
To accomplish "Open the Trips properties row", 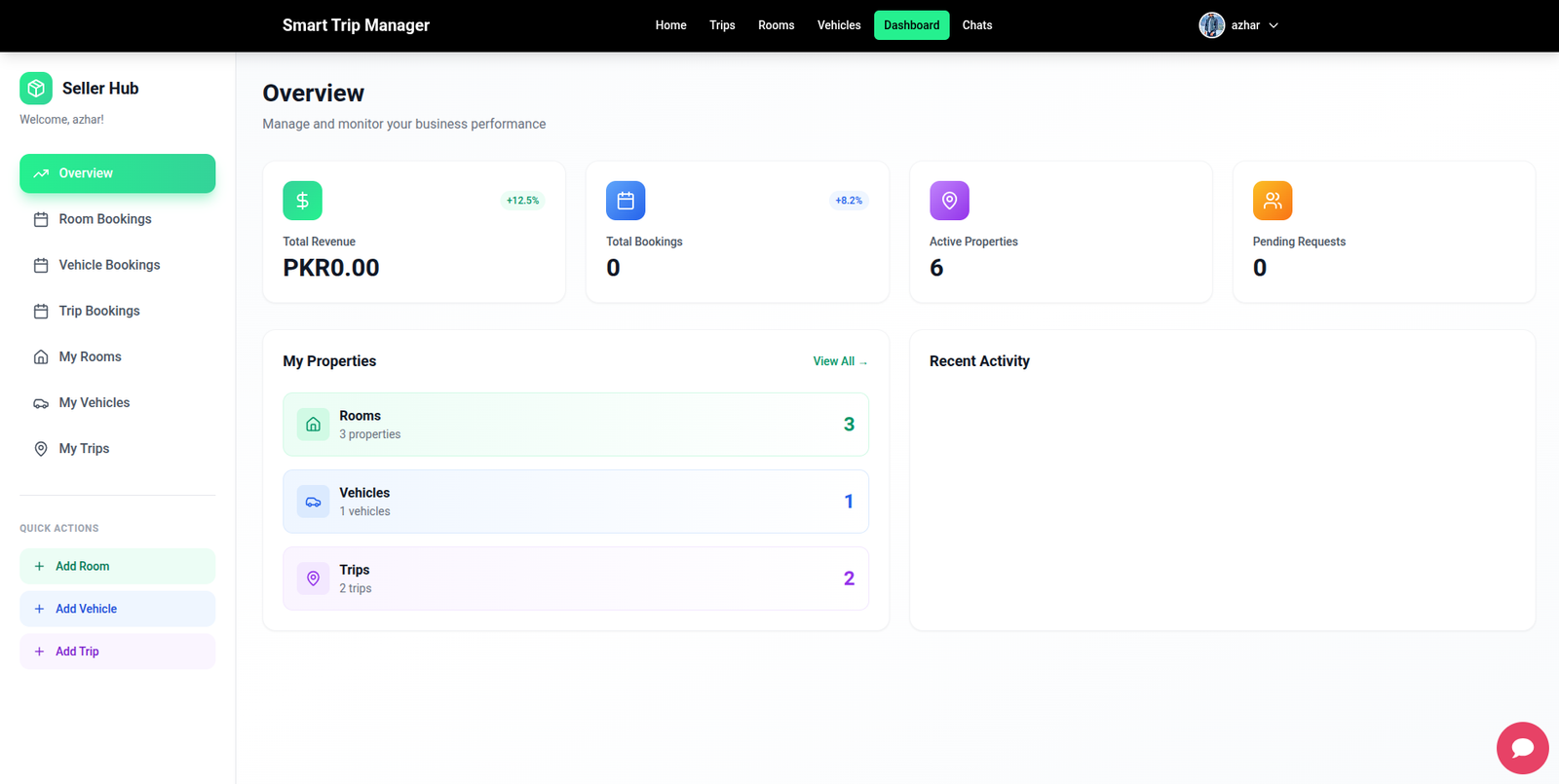I will (x=575, y=579).
